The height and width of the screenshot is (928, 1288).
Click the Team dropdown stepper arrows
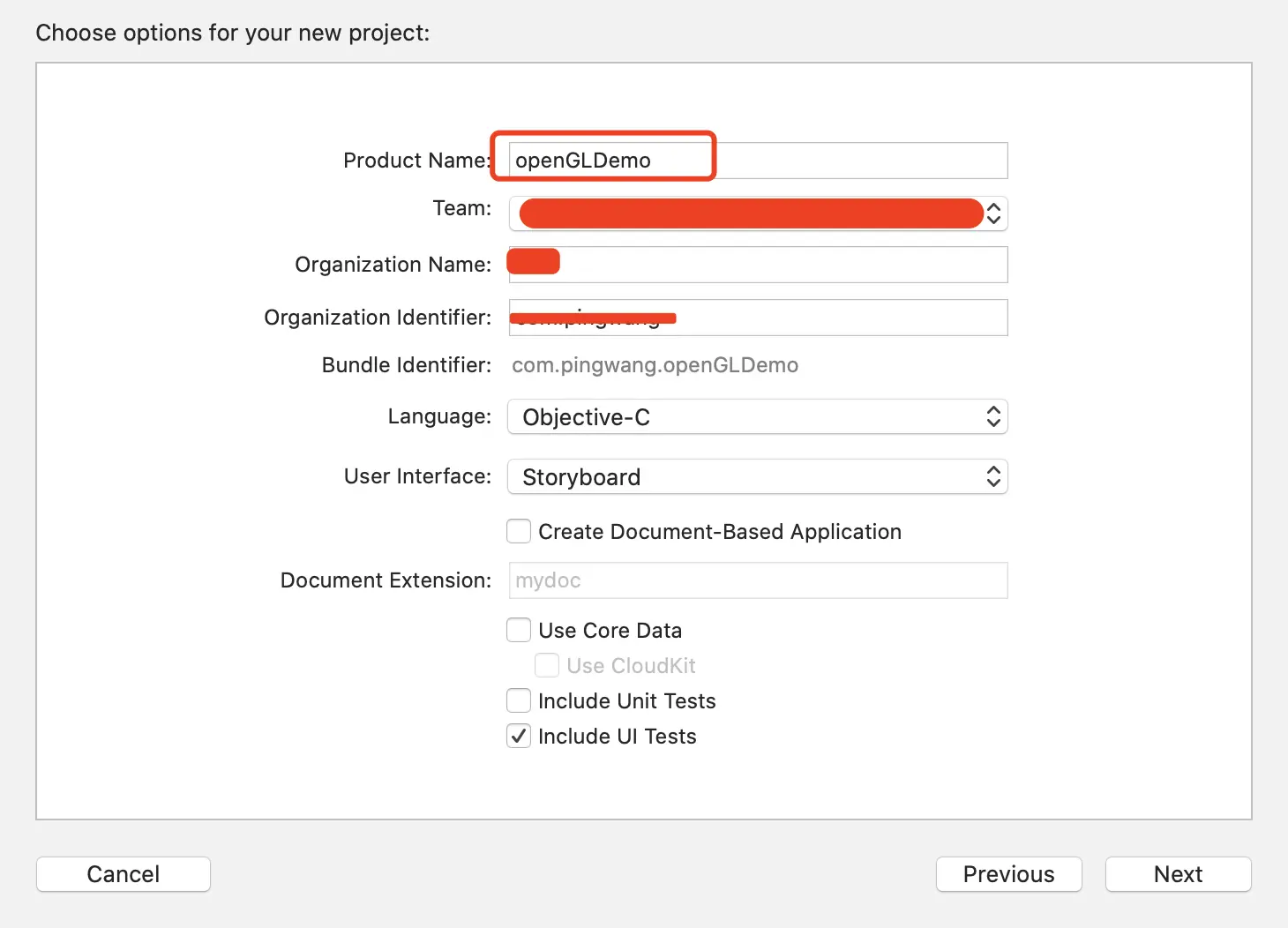[994, 213]
